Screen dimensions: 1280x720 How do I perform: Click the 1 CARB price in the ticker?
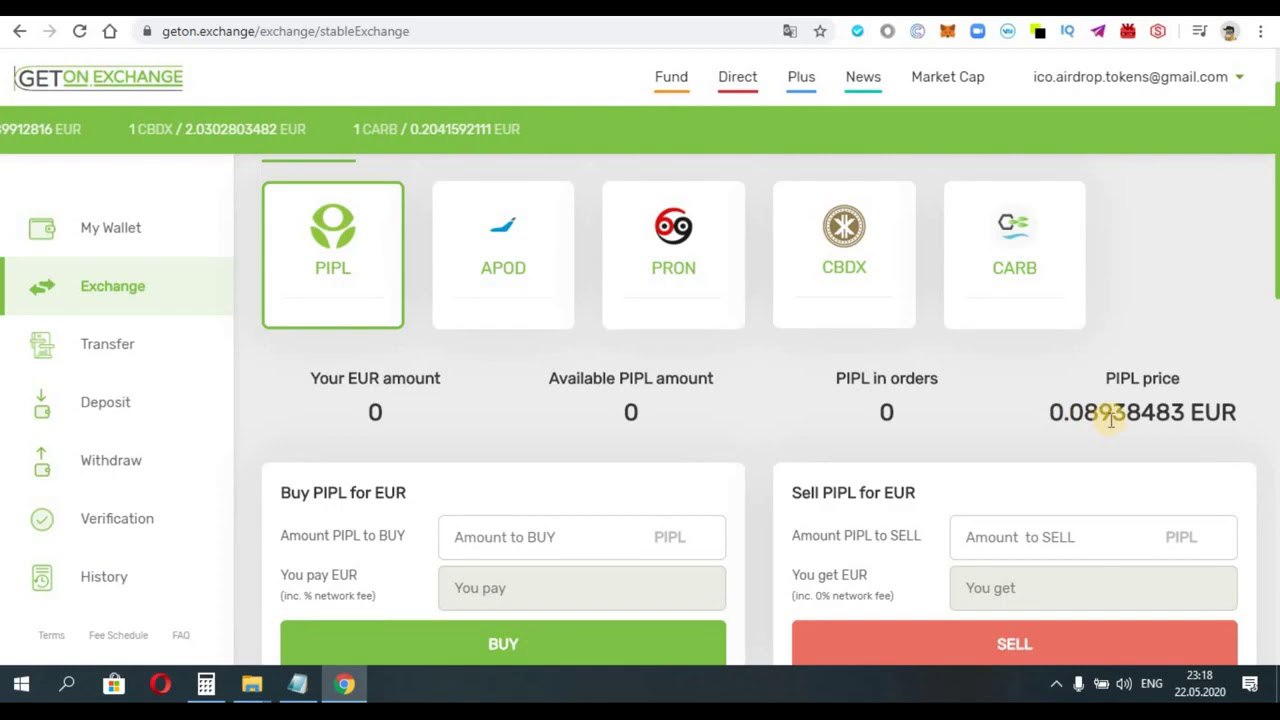pos(436,129)
